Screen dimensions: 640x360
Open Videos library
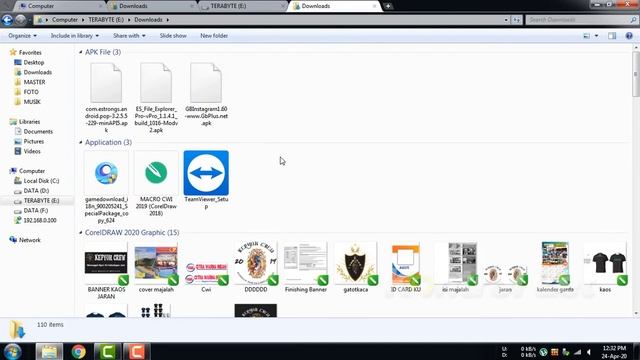[32, 151]
